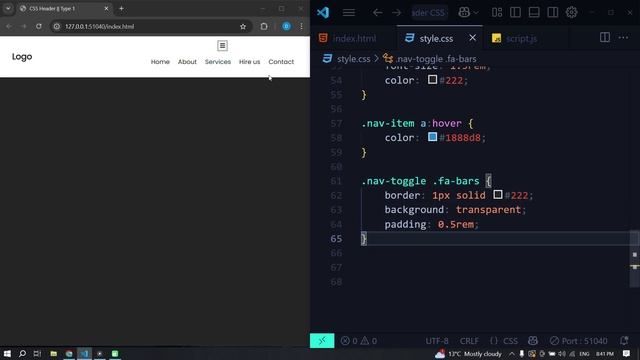Open the Contact nav link
Screen dimensions: 640x360
point(281,62)
